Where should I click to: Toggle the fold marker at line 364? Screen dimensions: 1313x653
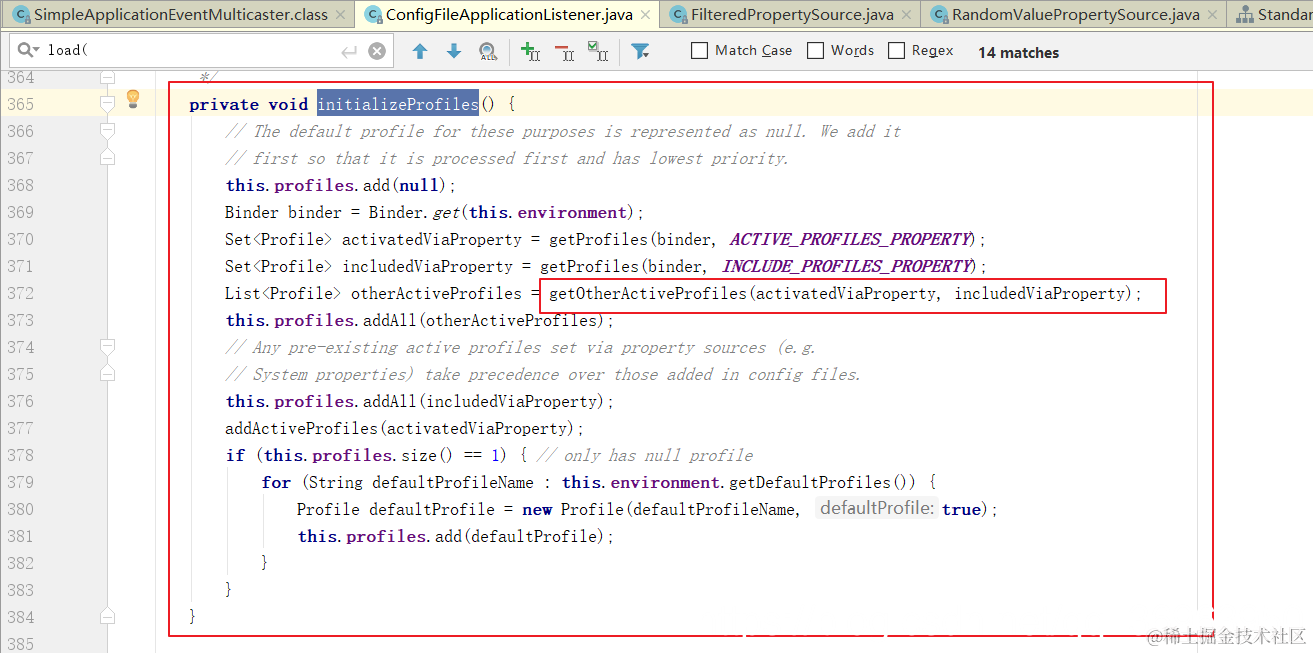108,77
